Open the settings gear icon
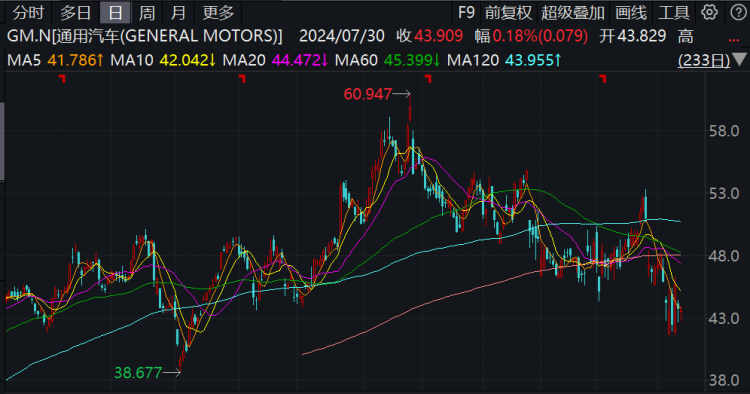Image resolution: width=750 pixels, height=394 pixels. coord(709,12)
